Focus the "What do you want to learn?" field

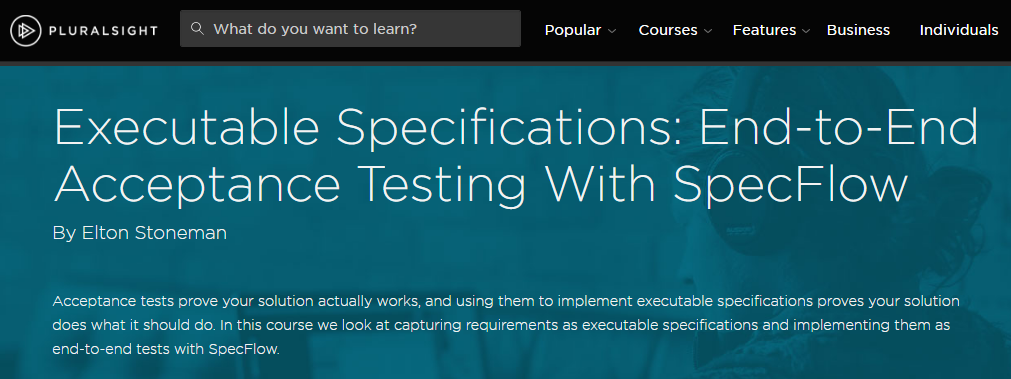[350, 28]
